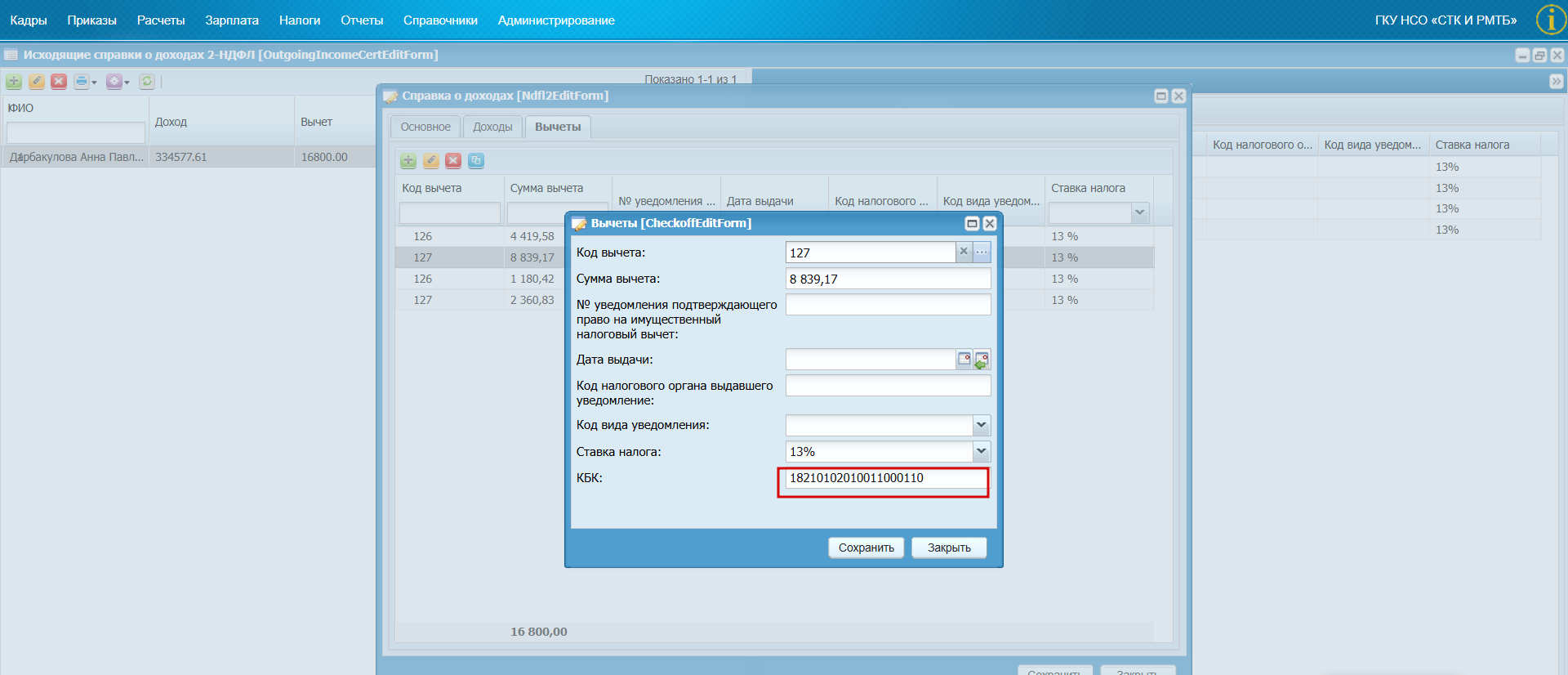This screenshot has width=1568, height=675.
Task: Close the Вычеты CheckoffEditForm dialog
Action: click(x=990, y=223)
